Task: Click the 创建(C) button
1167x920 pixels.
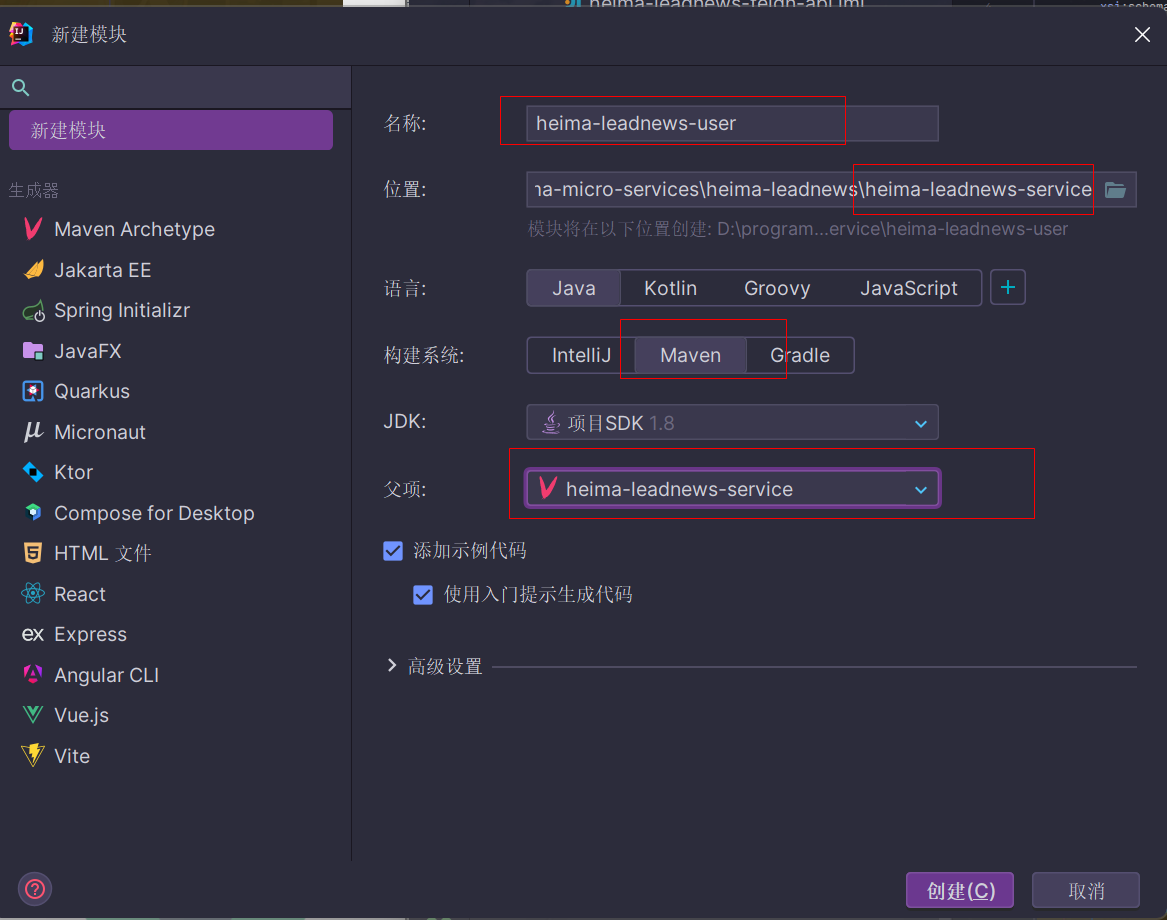Action: point(959,890)
